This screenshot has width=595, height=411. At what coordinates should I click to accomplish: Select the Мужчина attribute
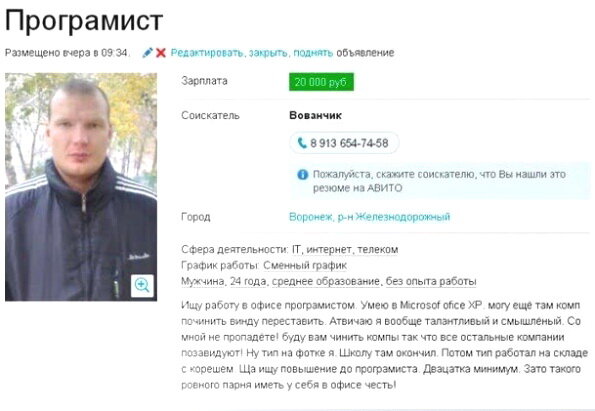(x=203, y=281)
